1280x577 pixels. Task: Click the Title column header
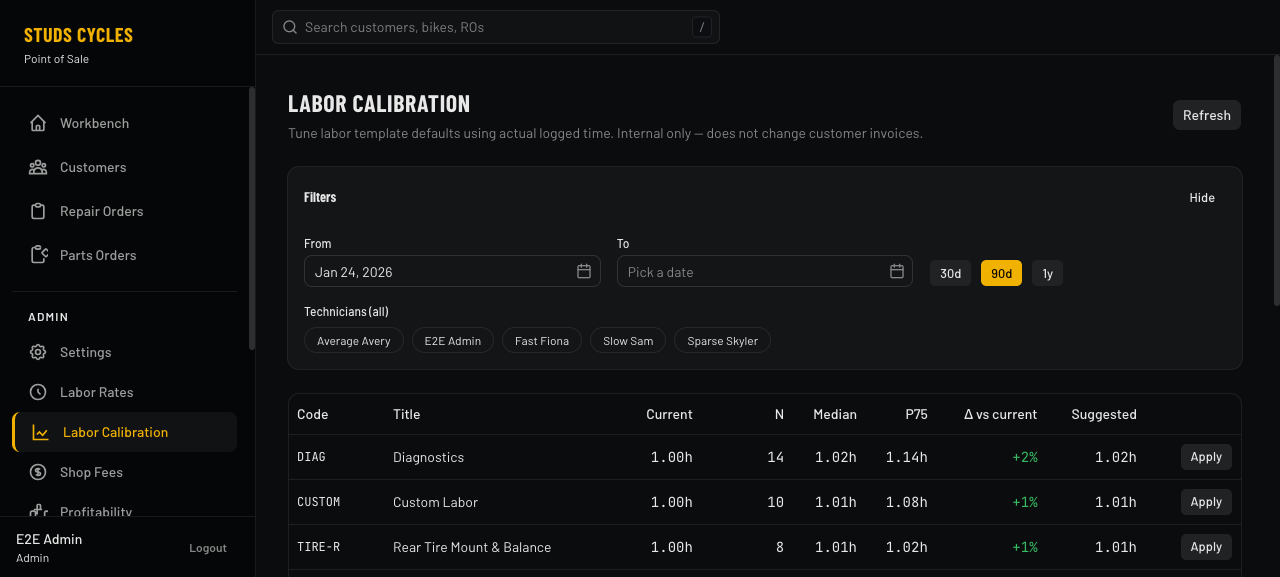pos(407,414)
